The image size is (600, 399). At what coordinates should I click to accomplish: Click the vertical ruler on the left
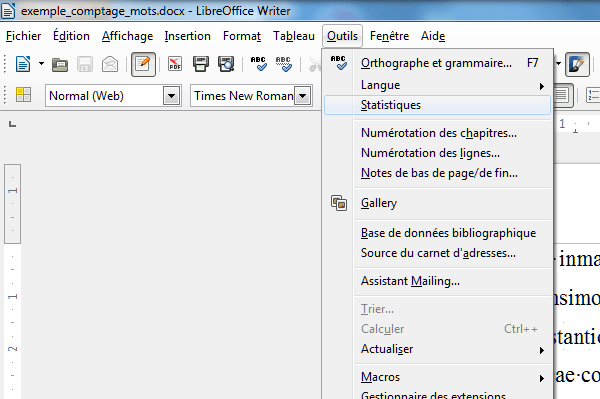pyautogui.click(x=13, y=281)
